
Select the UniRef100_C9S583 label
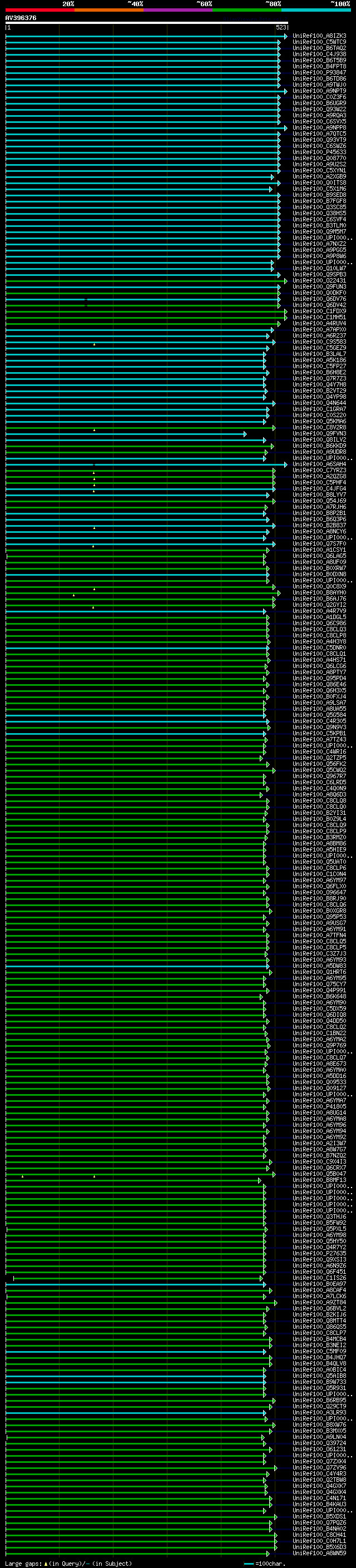(x=319, y=342)
